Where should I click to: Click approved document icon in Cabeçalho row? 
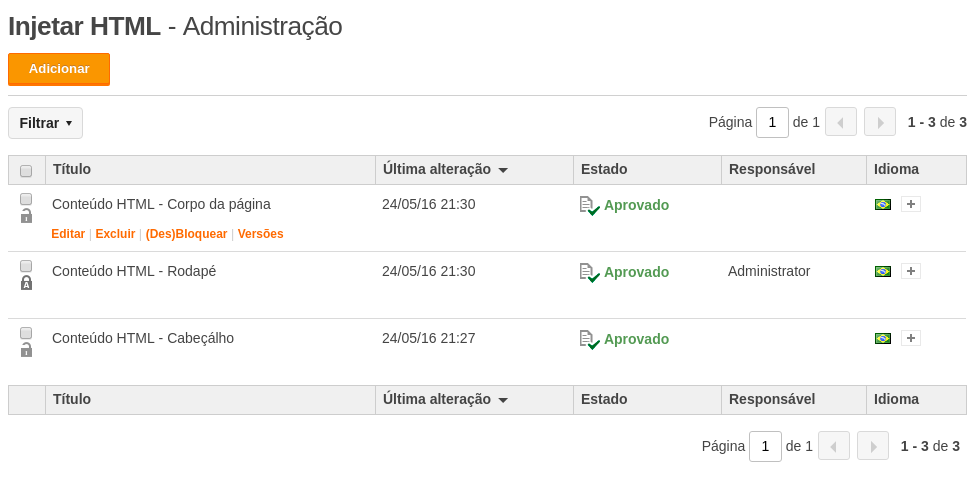(589, 340)
